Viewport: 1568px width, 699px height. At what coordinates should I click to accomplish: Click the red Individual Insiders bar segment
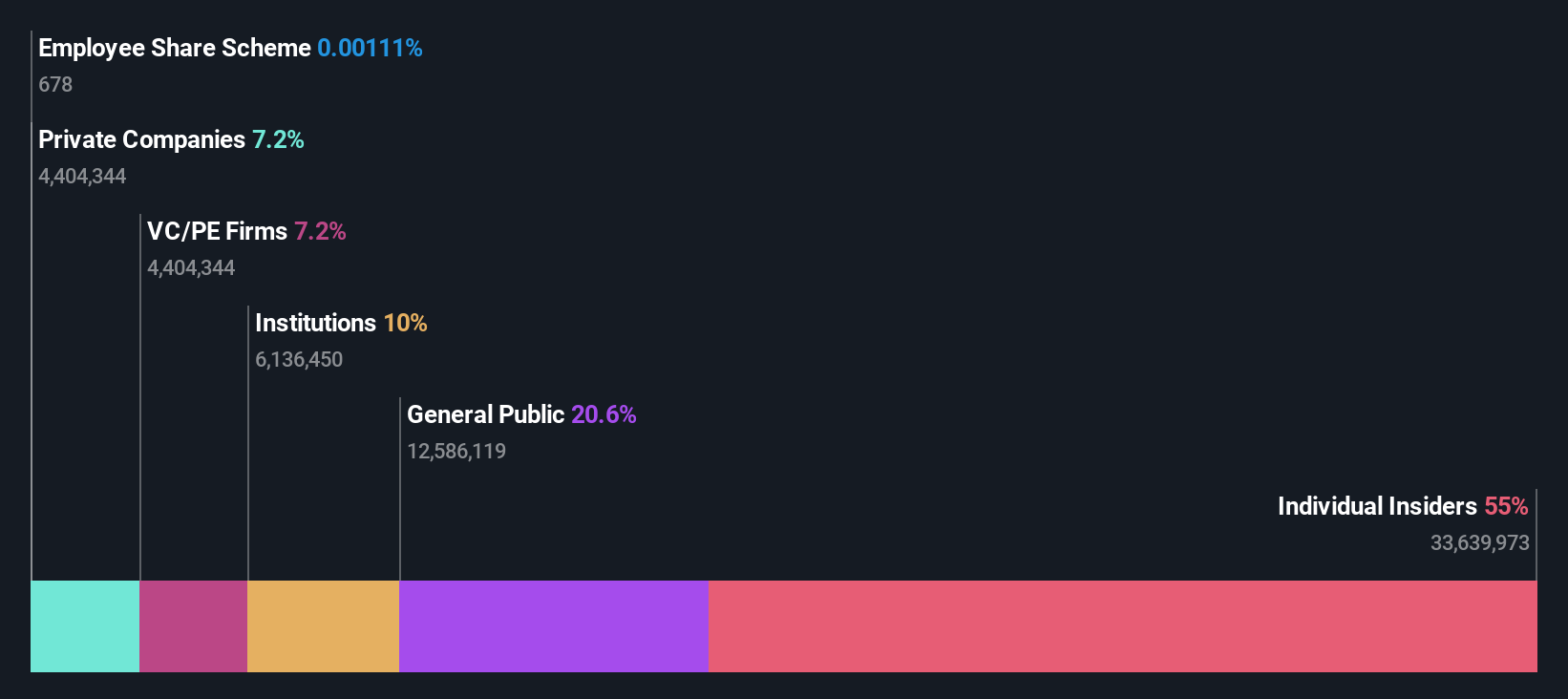1123,626
